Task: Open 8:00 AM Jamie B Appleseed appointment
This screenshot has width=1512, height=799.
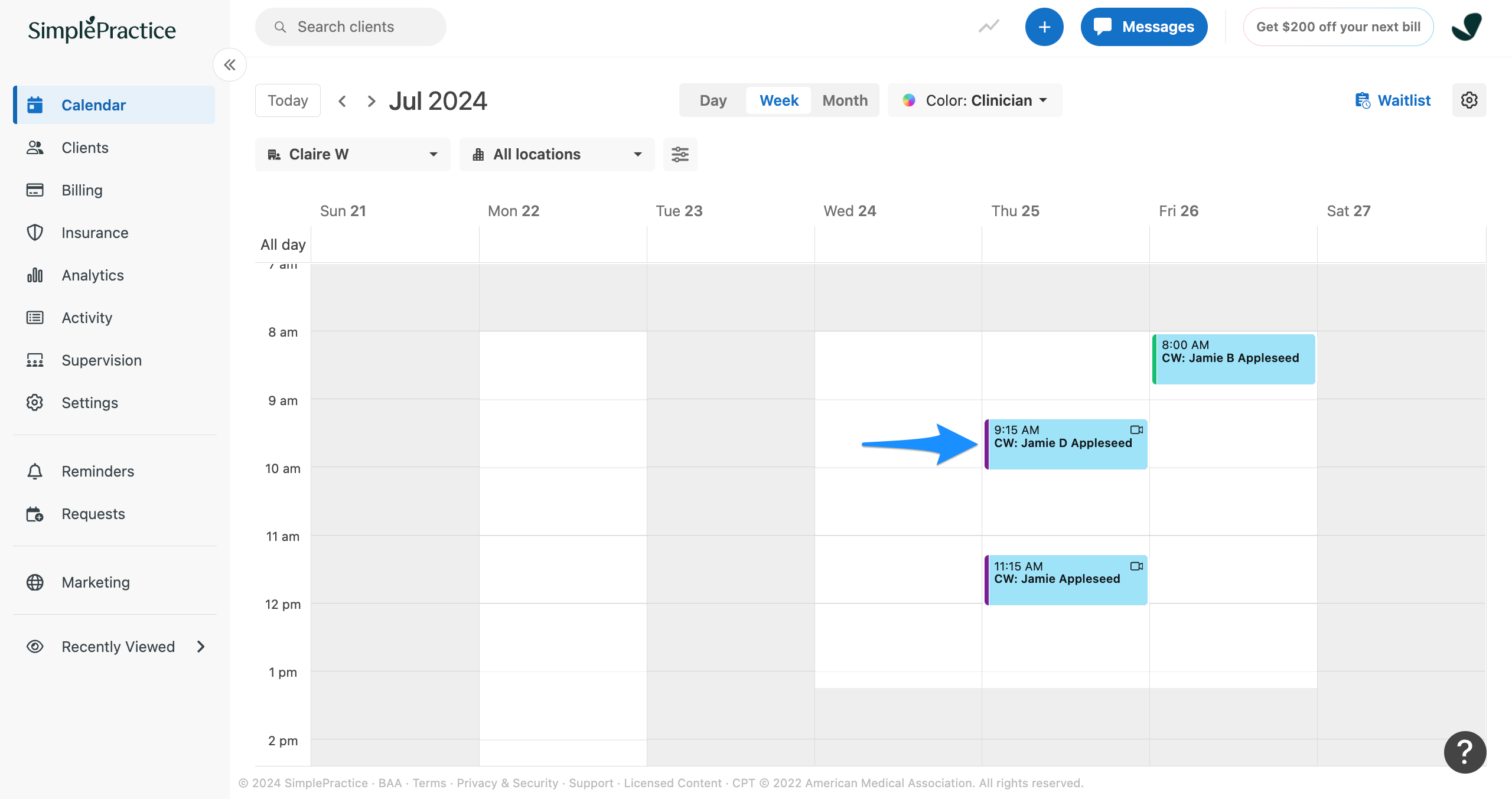Action: (x=1234, y=359)
